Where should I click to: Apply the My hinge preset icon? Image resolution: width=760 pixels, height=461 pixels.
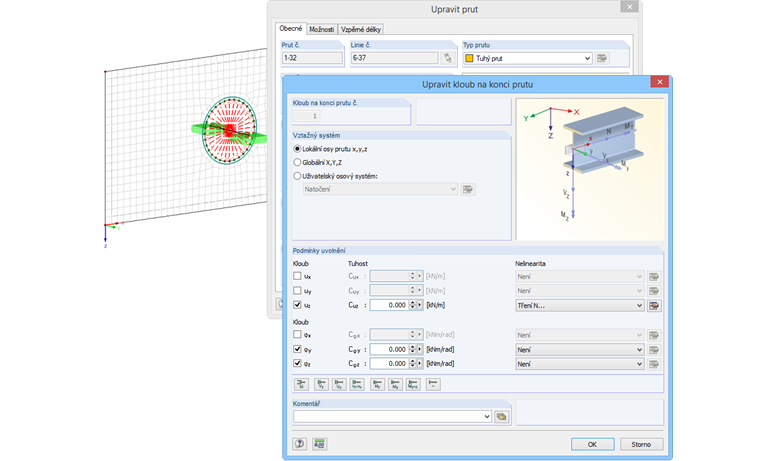377,384
